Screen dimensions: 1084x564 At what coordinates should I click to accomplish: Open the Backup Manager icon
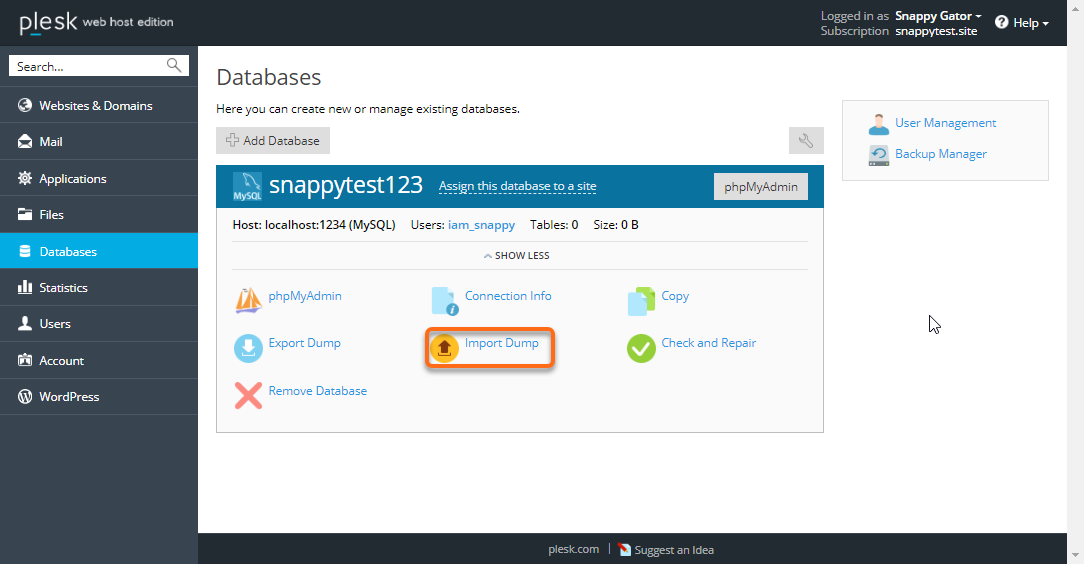(x=879, y=155)
